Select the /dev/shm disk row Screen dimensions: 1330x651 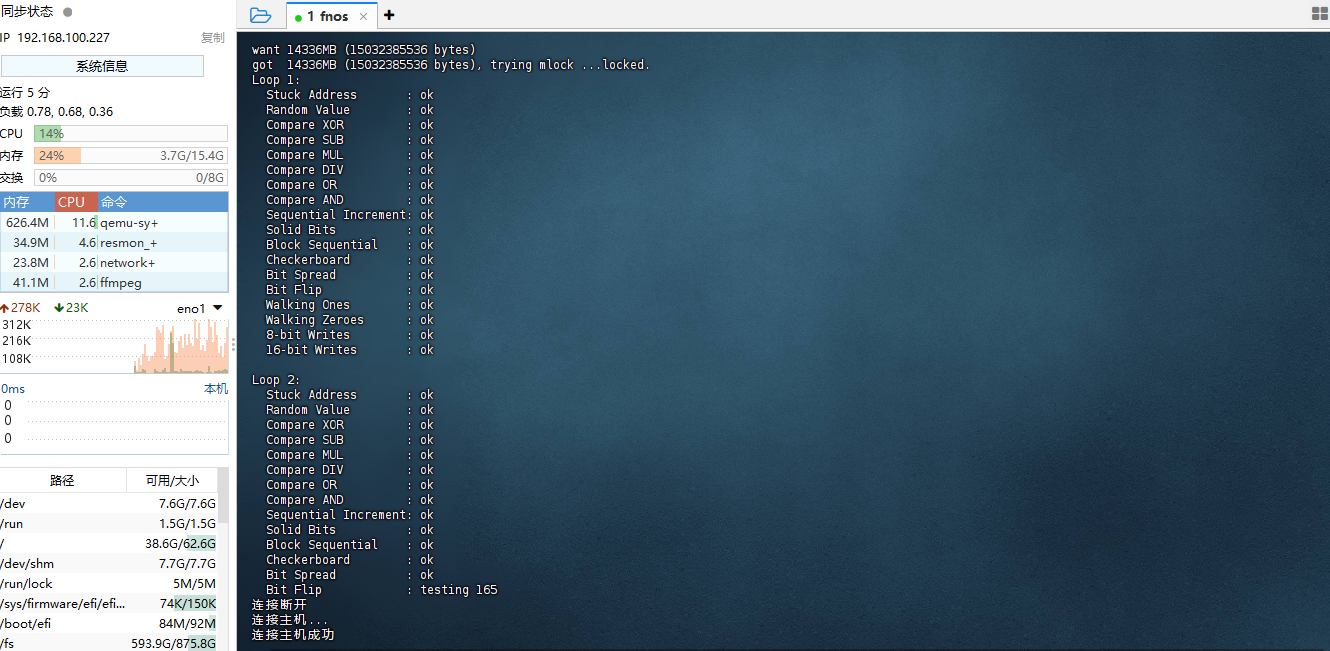pyautogui.click(x=108, y=563)
